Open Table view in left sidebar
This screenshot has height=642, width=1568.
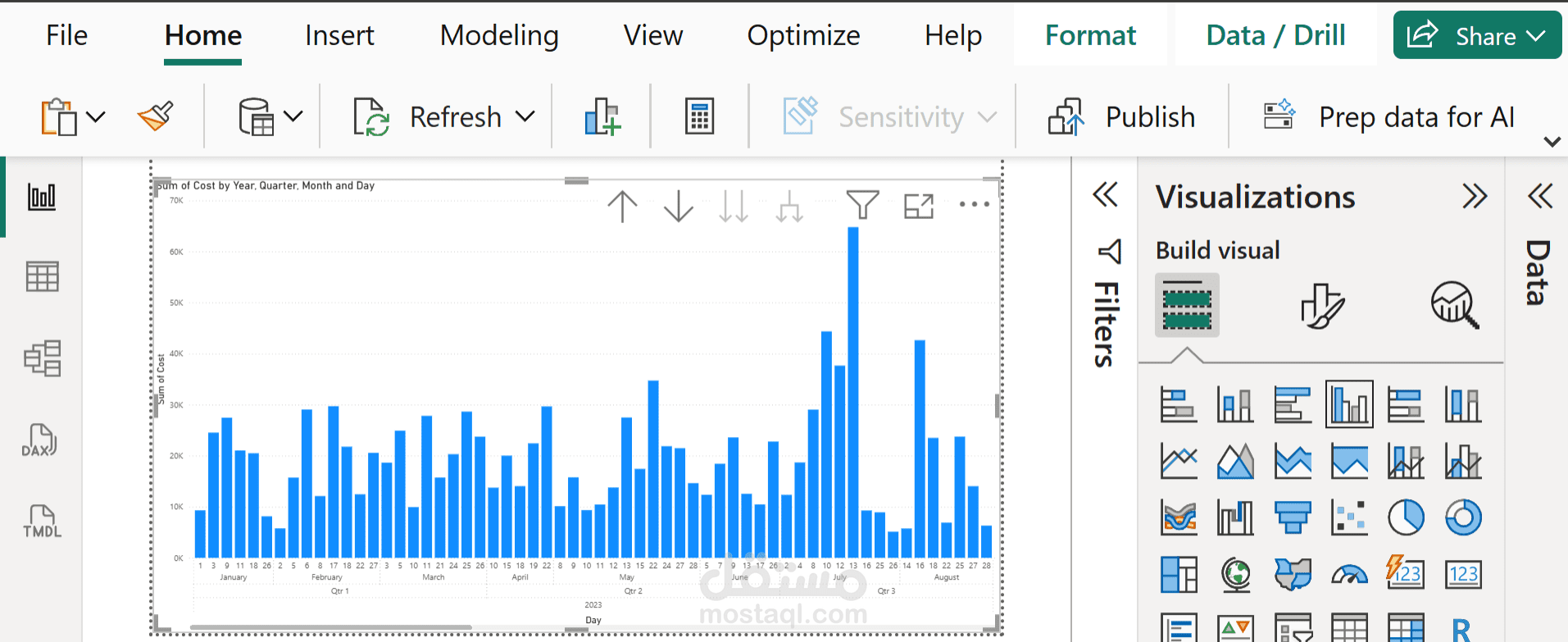pos(42,276)
